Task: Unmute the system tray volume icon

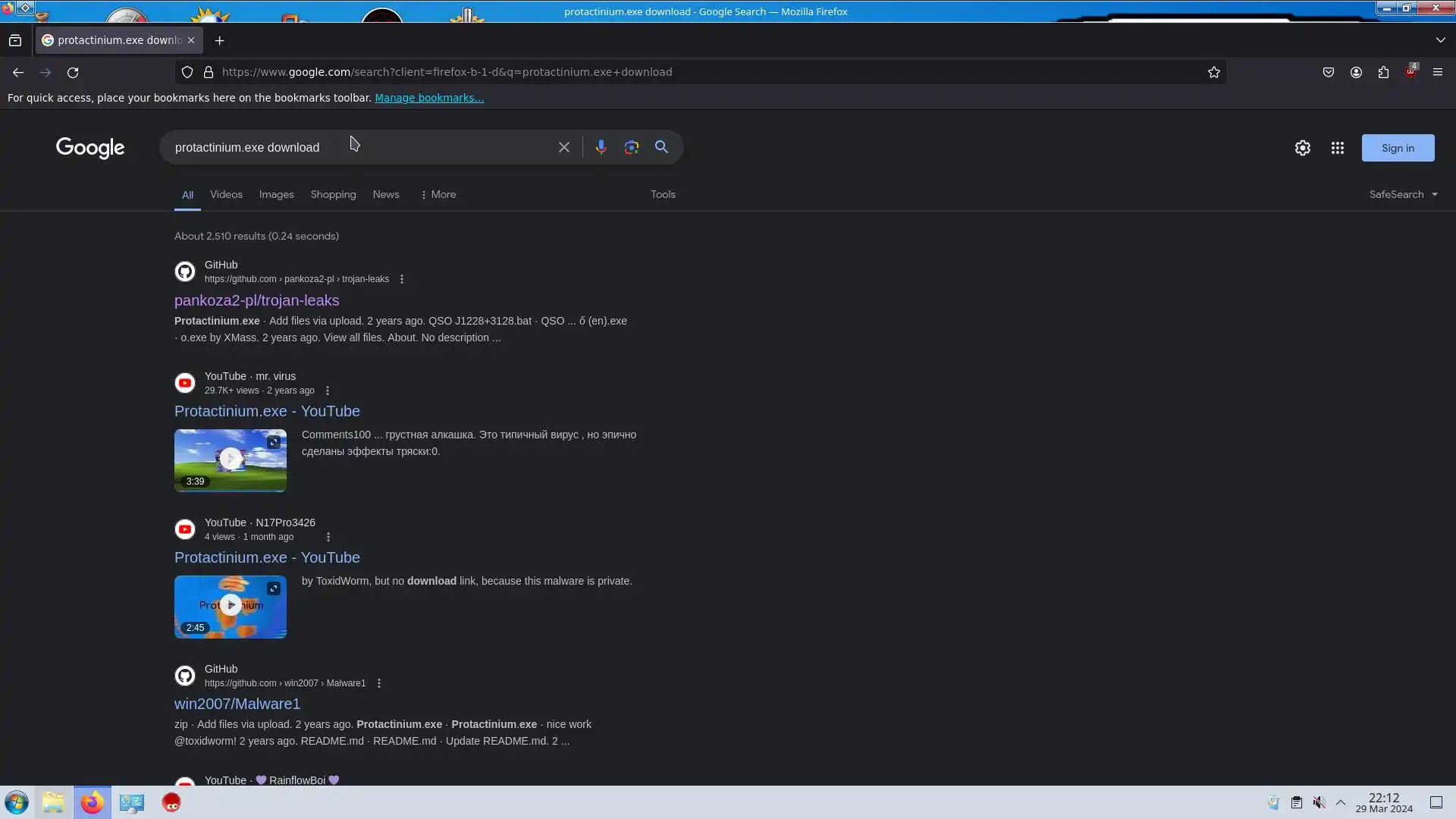Action: point(1319,802)
